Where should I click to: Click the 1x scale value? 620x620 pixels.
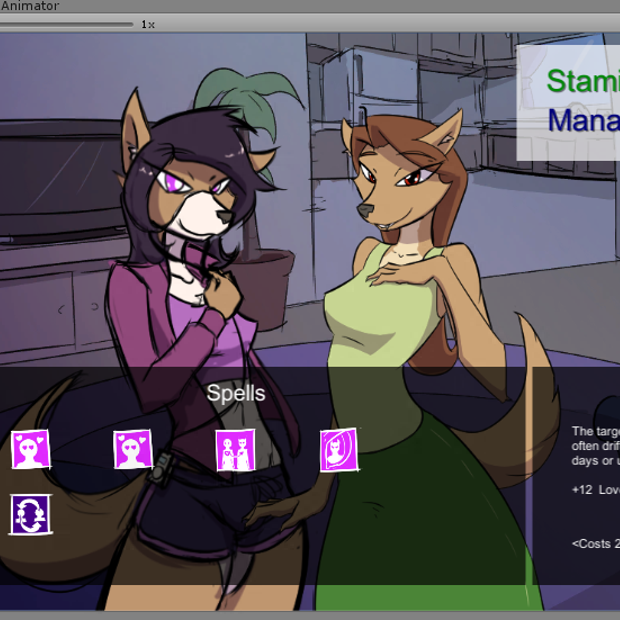[148, 25]
